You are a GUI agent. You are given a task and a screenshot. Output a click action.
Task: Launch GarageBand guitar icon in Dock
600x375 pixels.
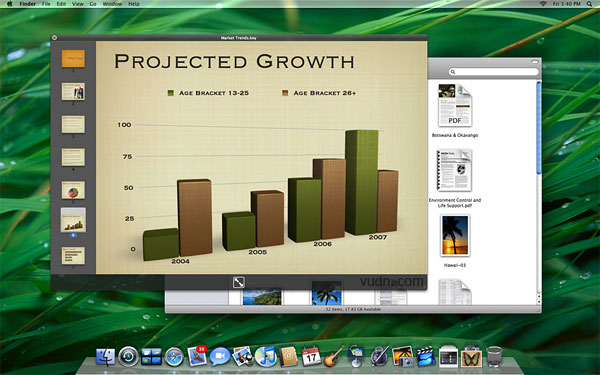point(334,356)
